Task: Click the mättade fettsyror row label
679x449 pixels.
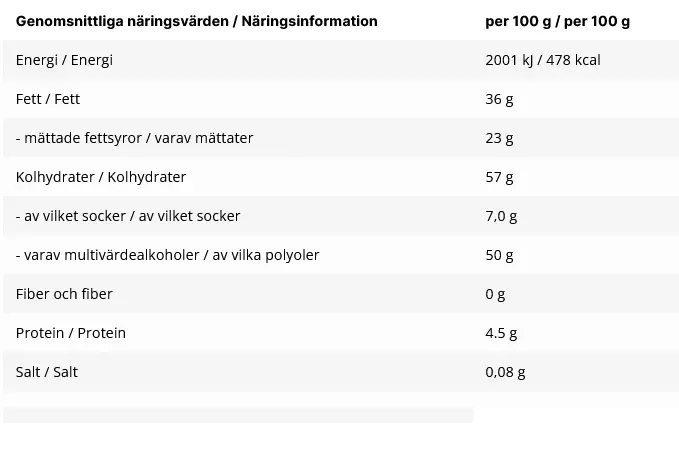Action: coord(134,138)
